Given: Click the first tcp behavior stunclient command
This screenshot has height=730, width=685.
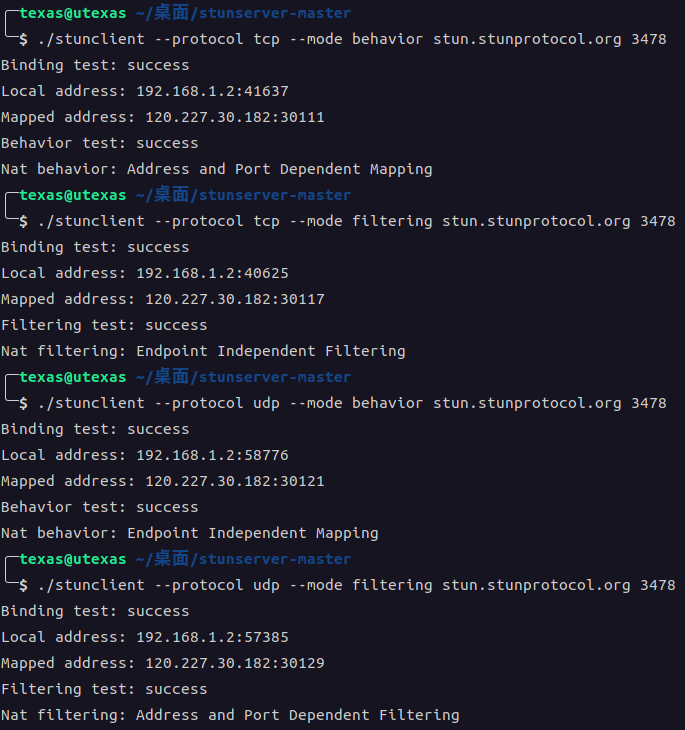Looking at the screenshot, I should click(x=353, y=39).
